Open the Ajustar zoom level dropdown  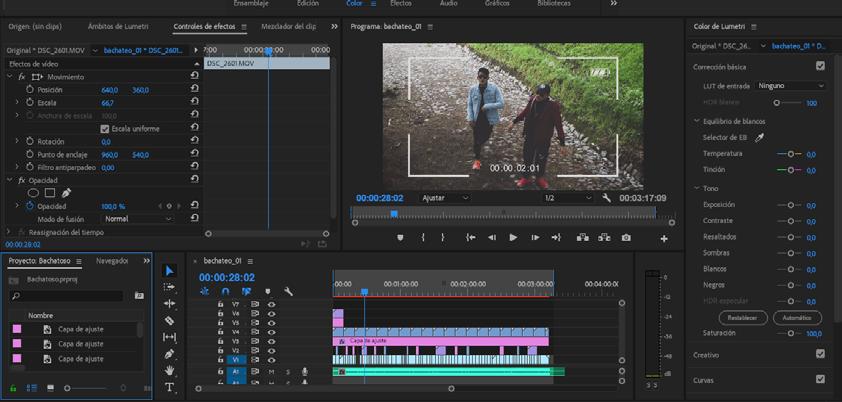tap(445, 198)
